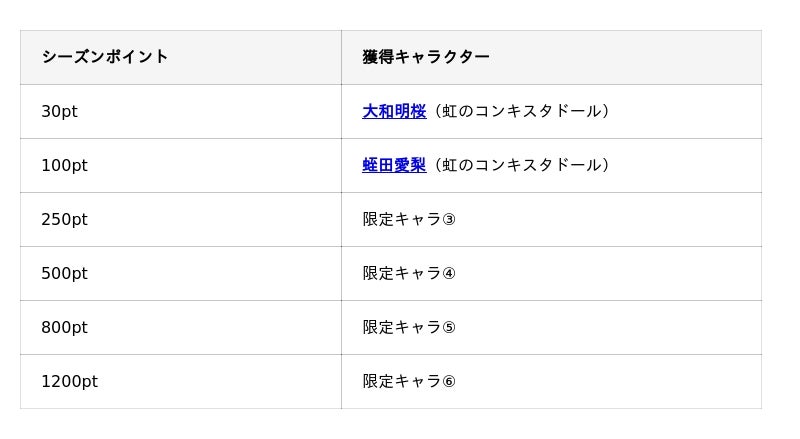
Task: Open the 大和明桜 link
Action: 394,111
